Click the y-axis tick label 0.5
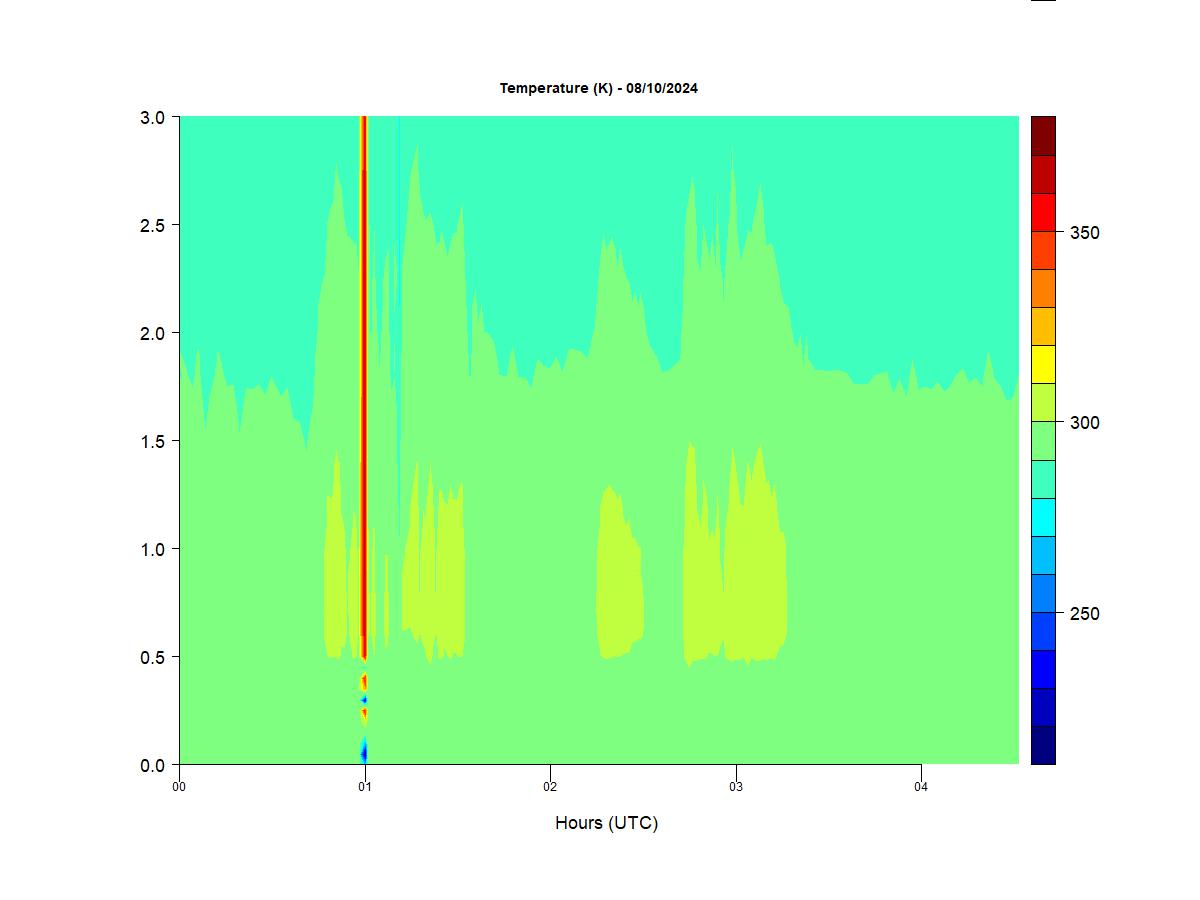 153,657
